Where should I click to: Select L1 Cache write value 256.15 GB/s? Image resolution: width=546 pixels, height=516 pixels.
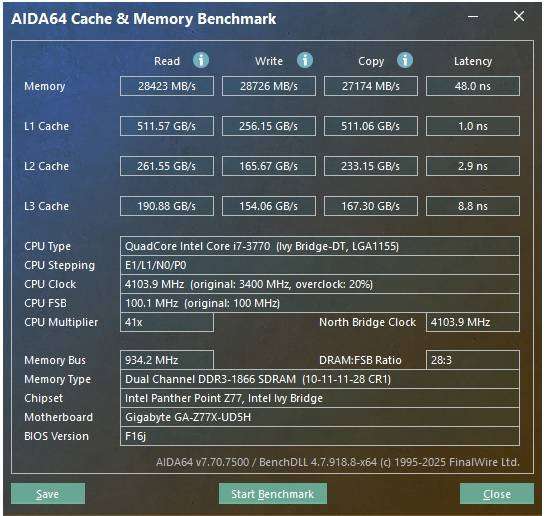pos(269,126)
